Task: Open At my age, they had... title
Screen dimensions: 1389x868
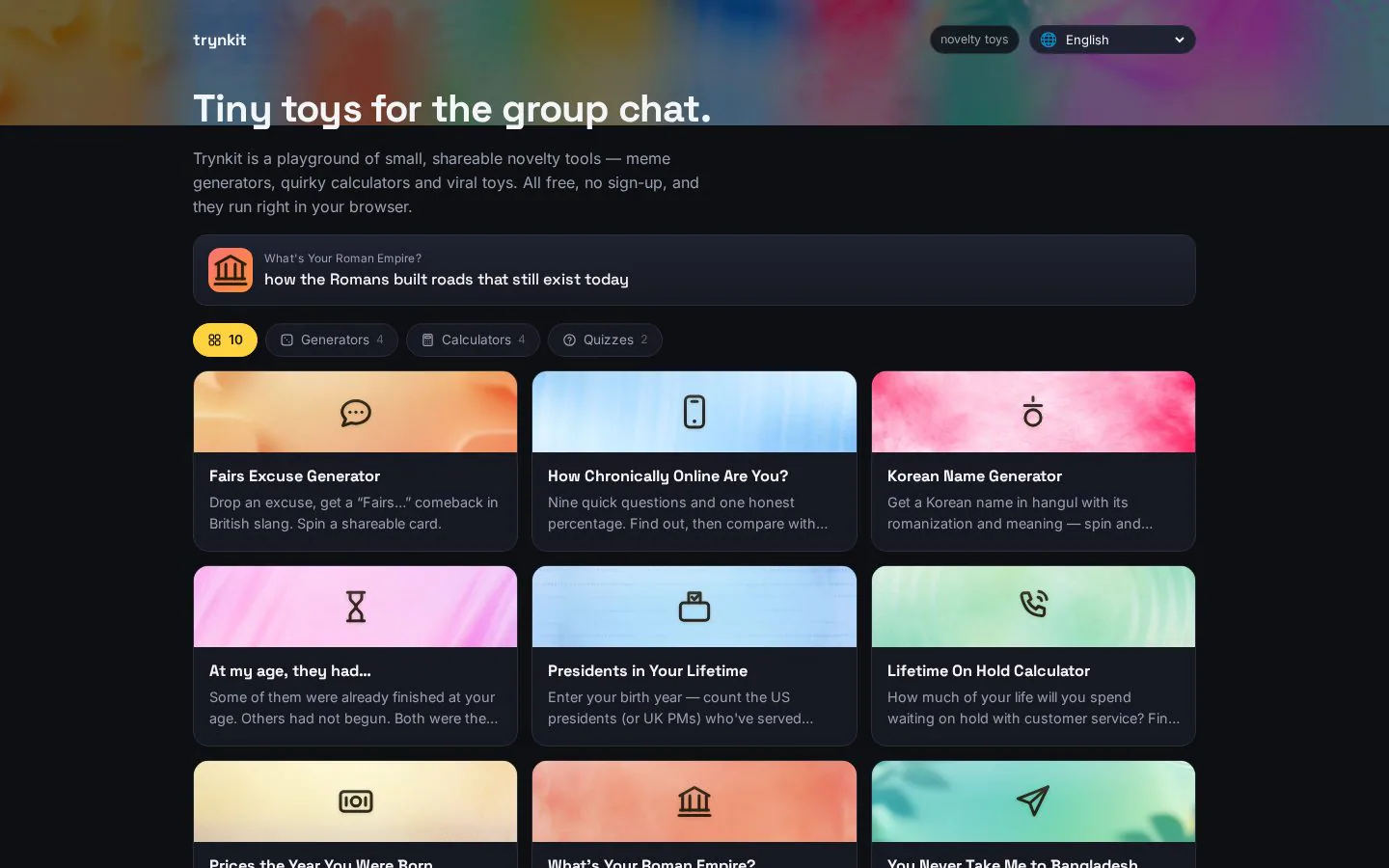Action: [289, 671]
